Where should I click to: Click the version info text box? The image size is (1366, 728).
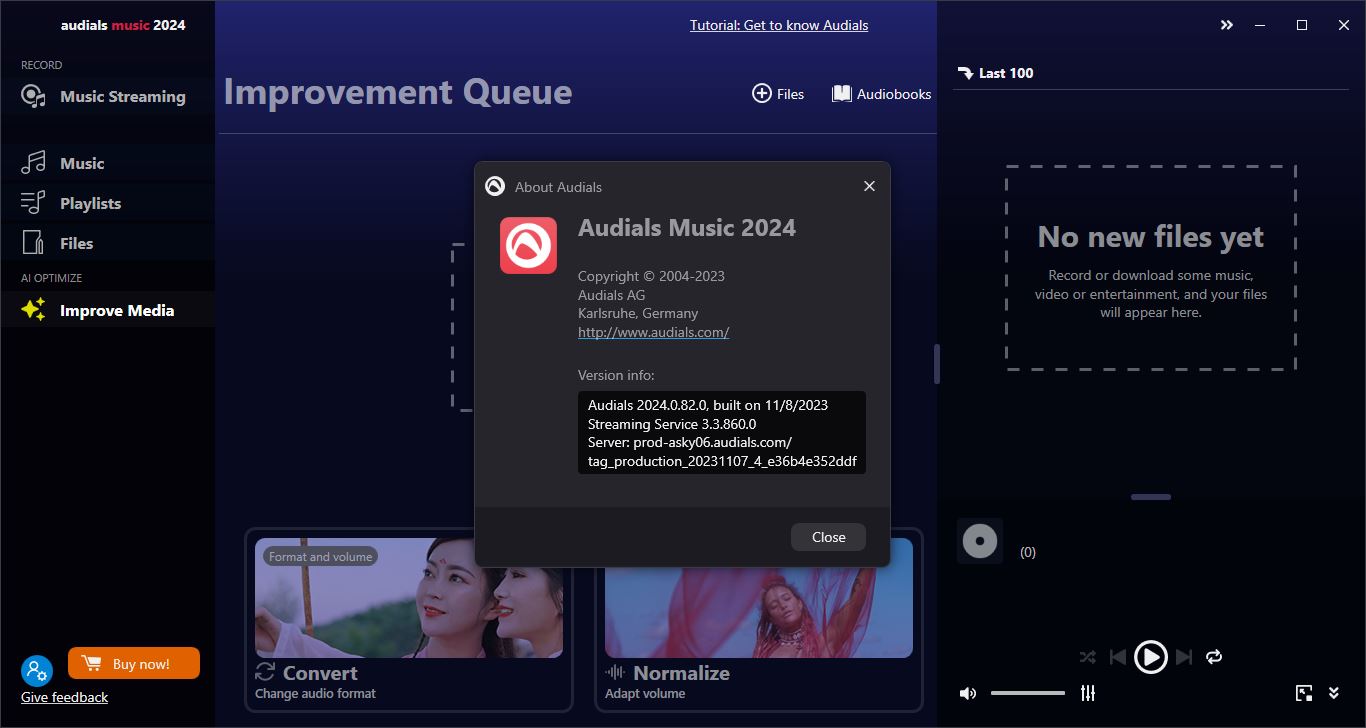coord(722,432)
